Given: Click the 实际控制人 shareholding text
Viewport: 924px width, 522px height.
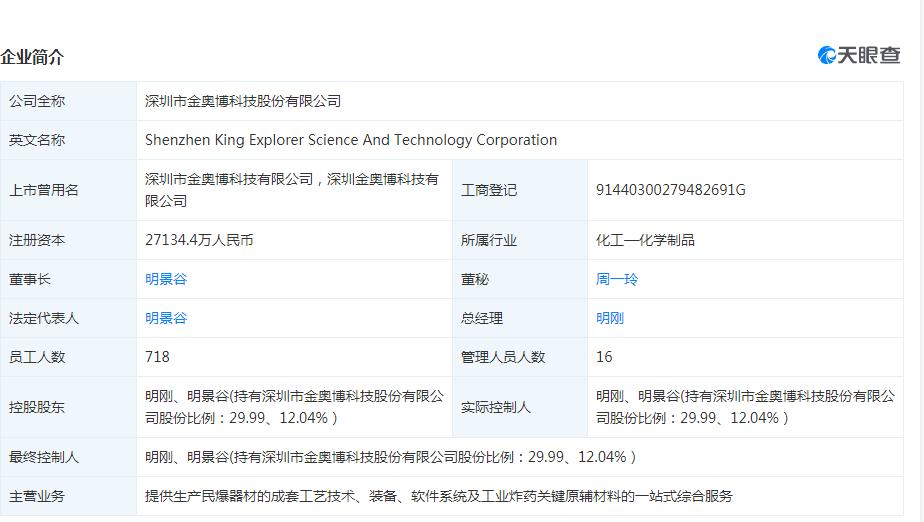Looking at the screenshot, I should tap(745, 407).
